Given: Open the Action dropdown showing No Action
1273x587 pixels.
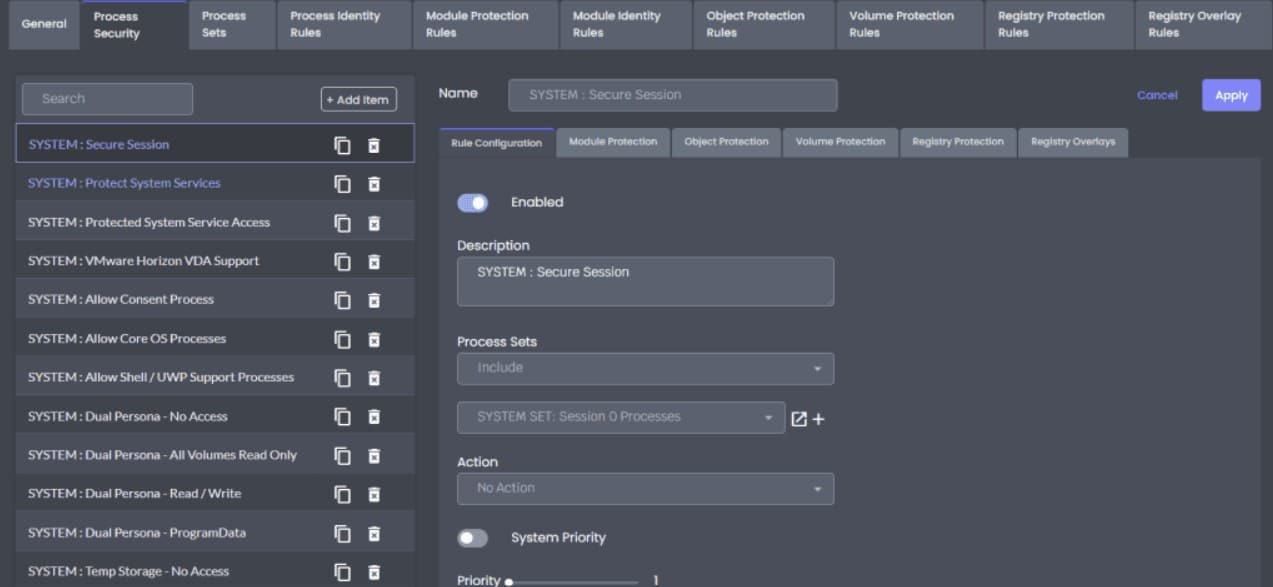Looking at the screenshot, I should click(x=645, y=488).
